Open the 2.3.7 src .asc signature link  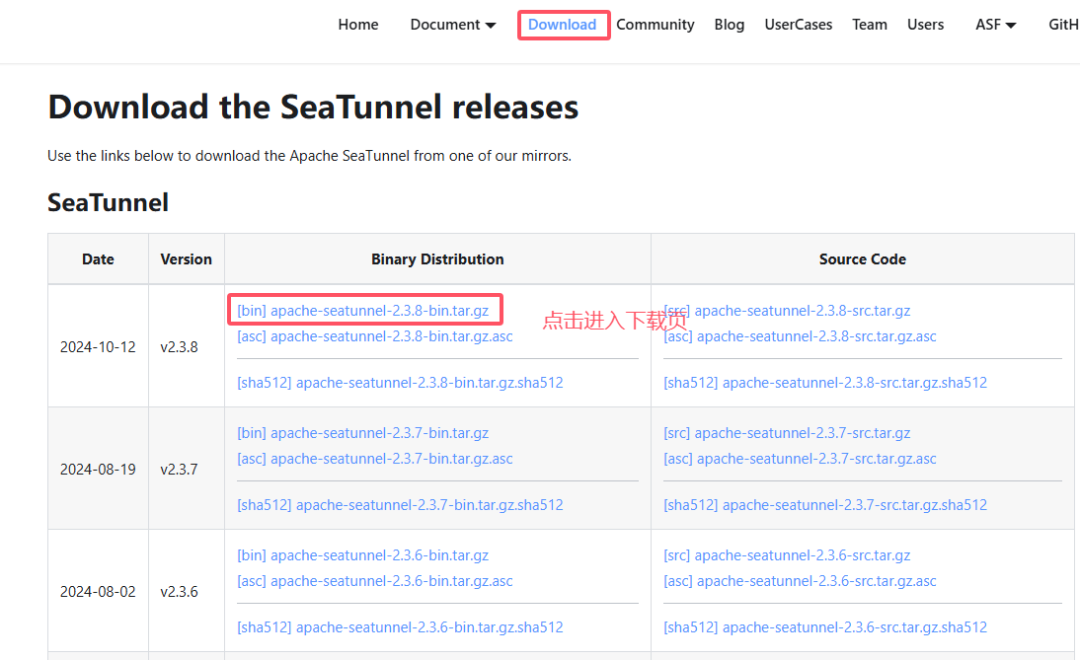[800, 458]
